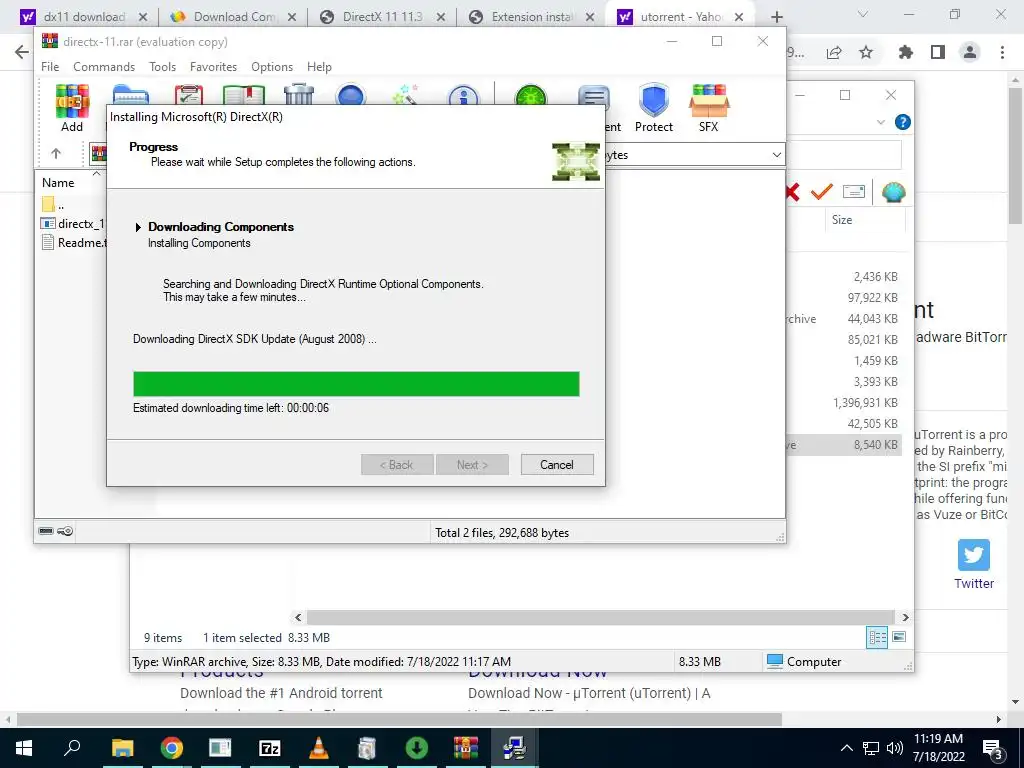Open the notifications center in system tray
Viewport: 1024px width, 768px height.
(x=993, y=748)
